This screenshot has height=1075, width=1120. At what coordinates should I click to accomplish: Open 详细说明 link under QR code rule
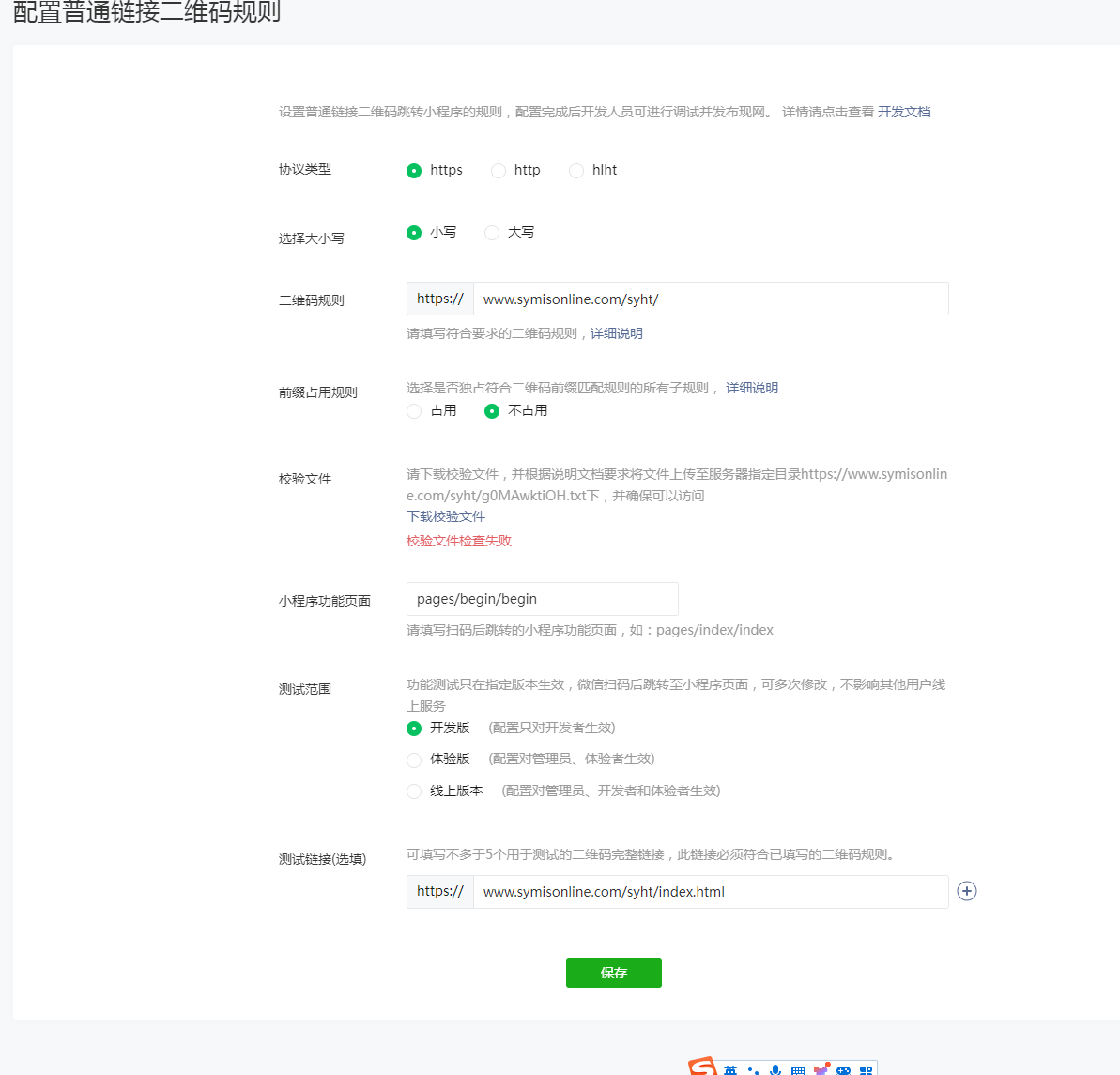pos(617,333)
